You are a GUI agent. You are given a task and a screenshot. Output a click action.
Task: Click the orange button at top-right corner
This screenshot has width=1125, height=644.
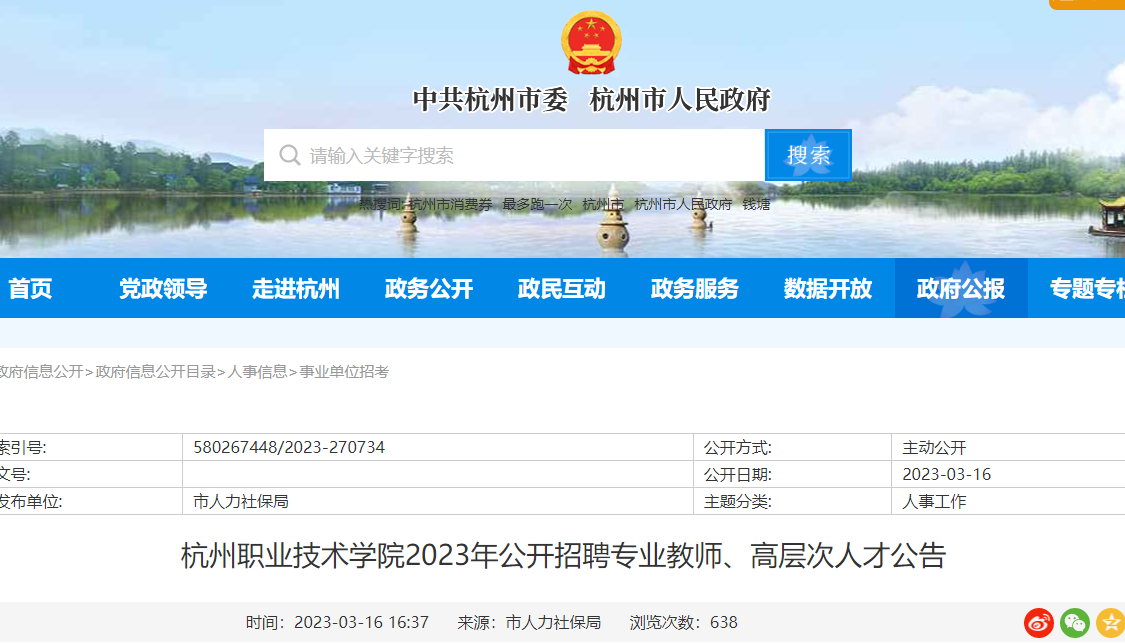pyautogui.click(x=1087, y=4)
